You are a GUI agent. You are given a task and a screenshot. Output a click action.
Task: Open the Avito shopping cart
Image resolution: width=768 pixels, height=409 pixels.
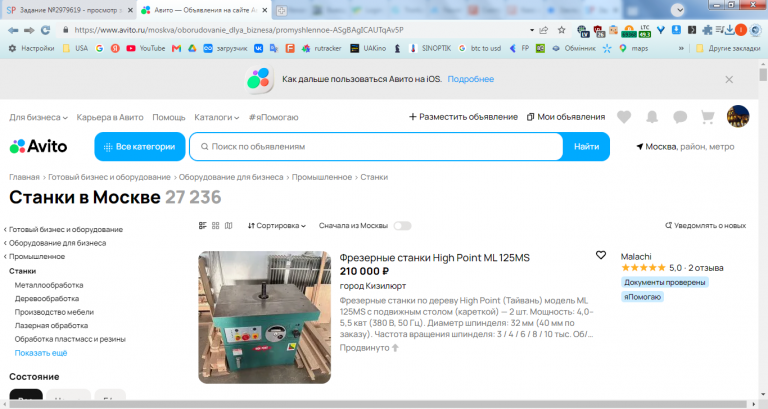(x=707, y=117)
